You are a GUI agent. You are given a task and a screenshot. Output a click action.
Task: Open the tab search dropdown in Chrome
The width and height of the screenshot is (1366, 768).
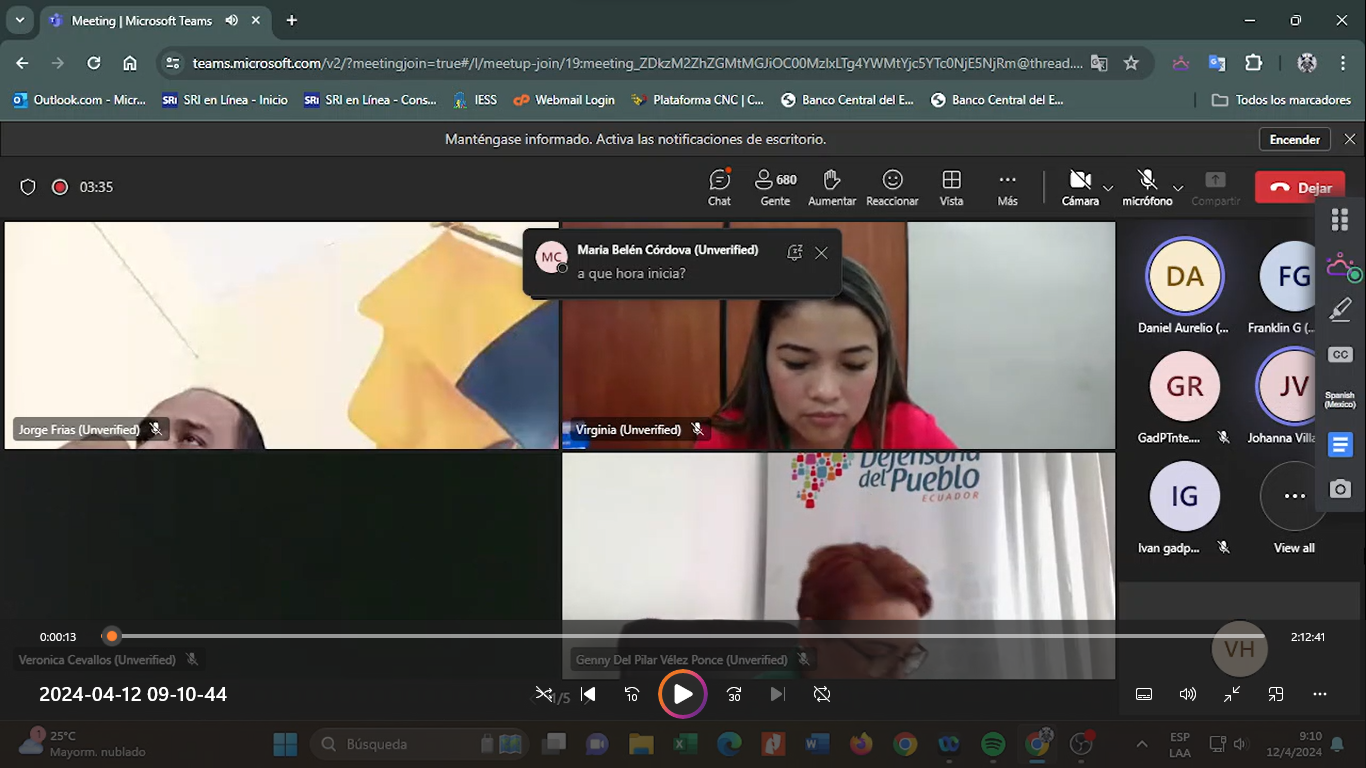tap(19, 20)
